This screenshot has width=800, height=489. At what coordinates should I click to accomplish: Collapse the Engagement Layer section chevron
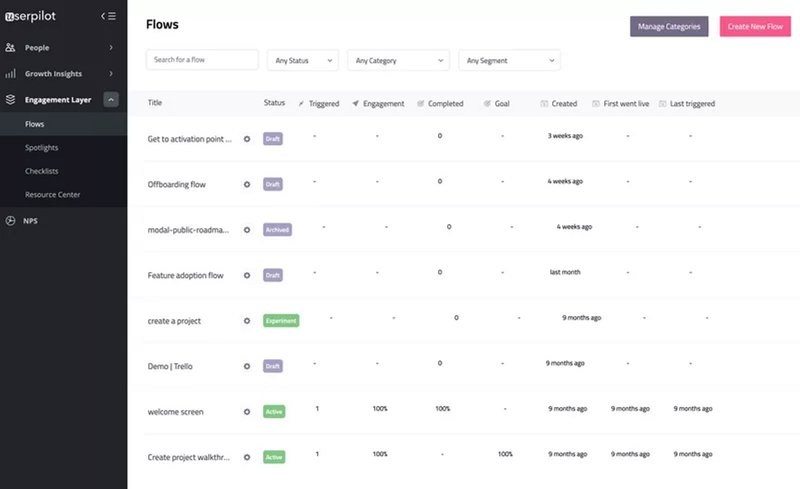coord(111,99)
